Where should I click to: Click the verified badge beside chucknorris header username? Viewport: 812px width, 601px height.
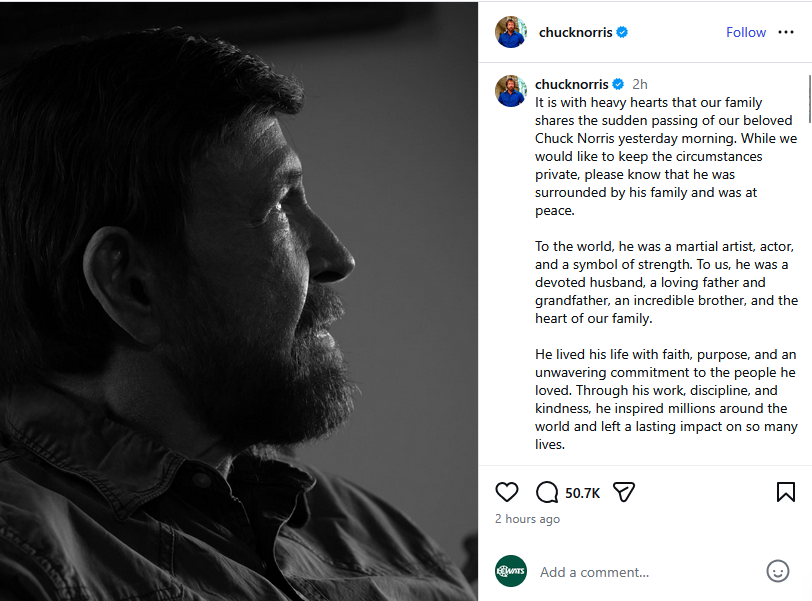[620, 32]
